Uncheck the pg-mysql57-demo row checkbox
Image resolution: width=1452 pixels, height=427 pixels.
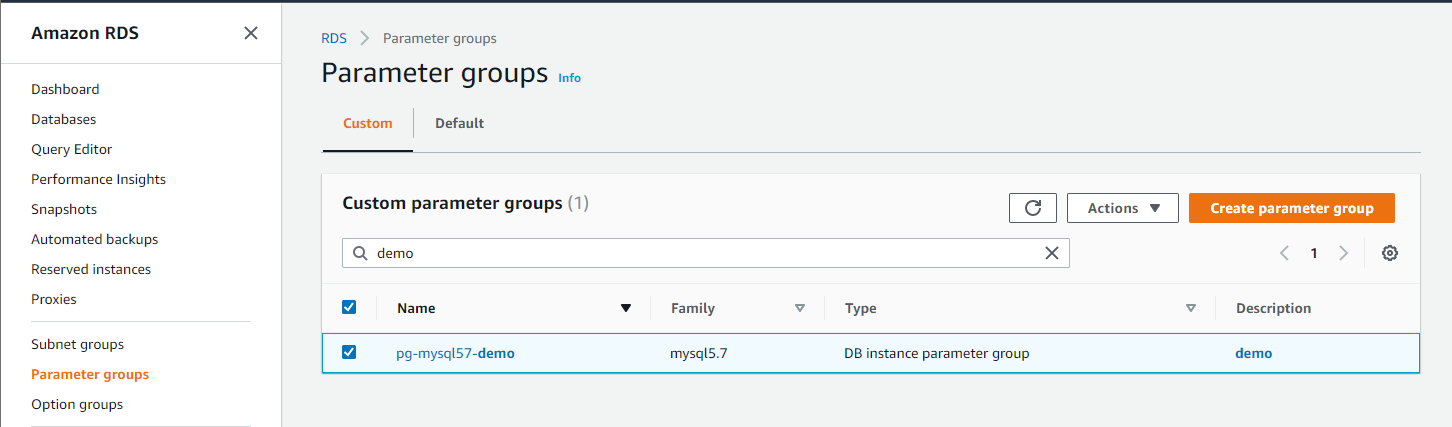pos(349,352)
